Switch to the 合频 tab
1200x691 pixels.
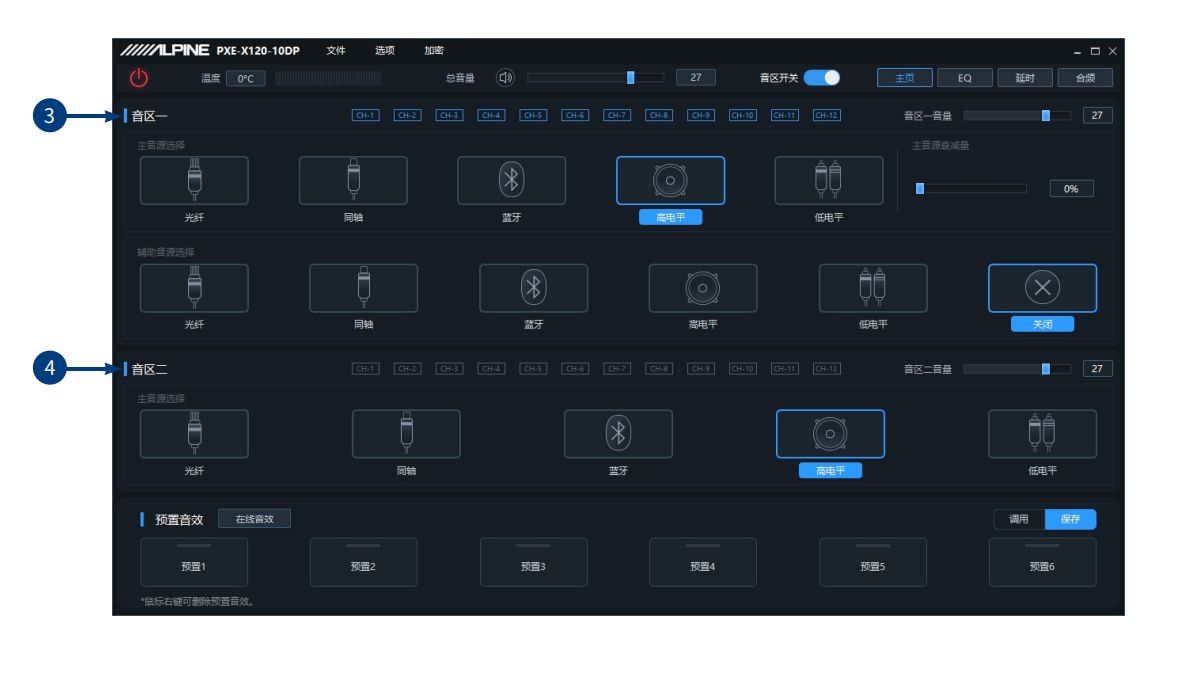pos(1085,77)
